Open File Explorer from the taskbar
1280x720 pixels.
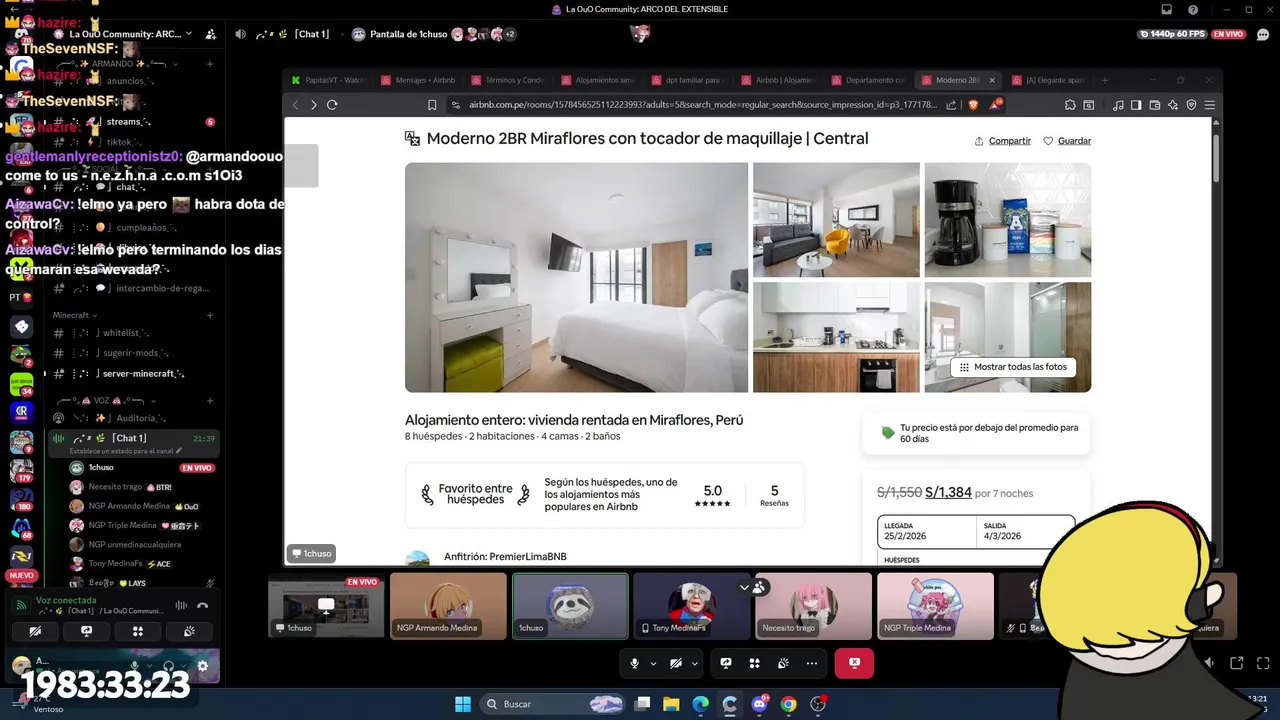(671, 704)
